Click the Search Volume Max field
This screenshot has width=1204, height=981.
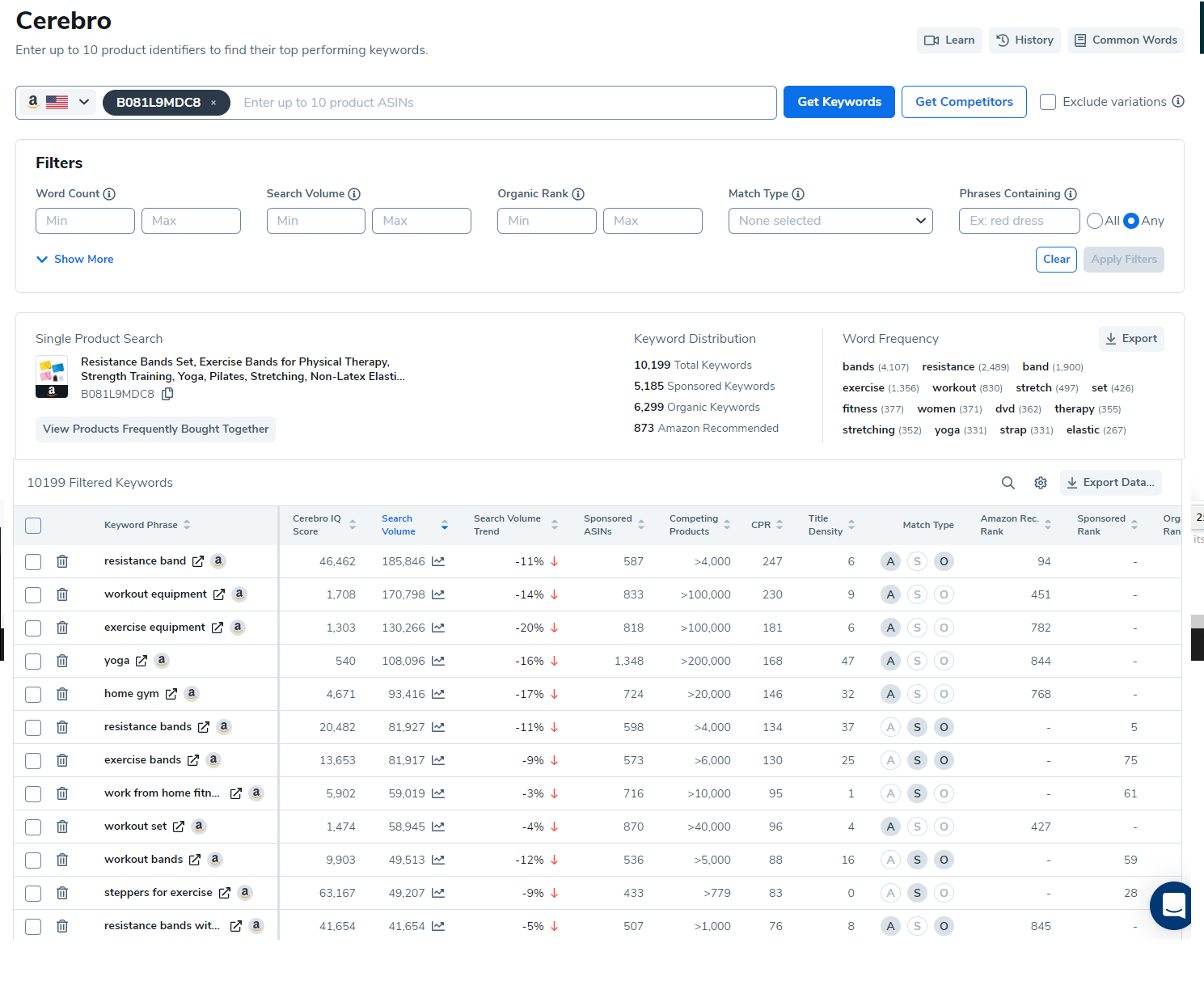click(421, 221)
